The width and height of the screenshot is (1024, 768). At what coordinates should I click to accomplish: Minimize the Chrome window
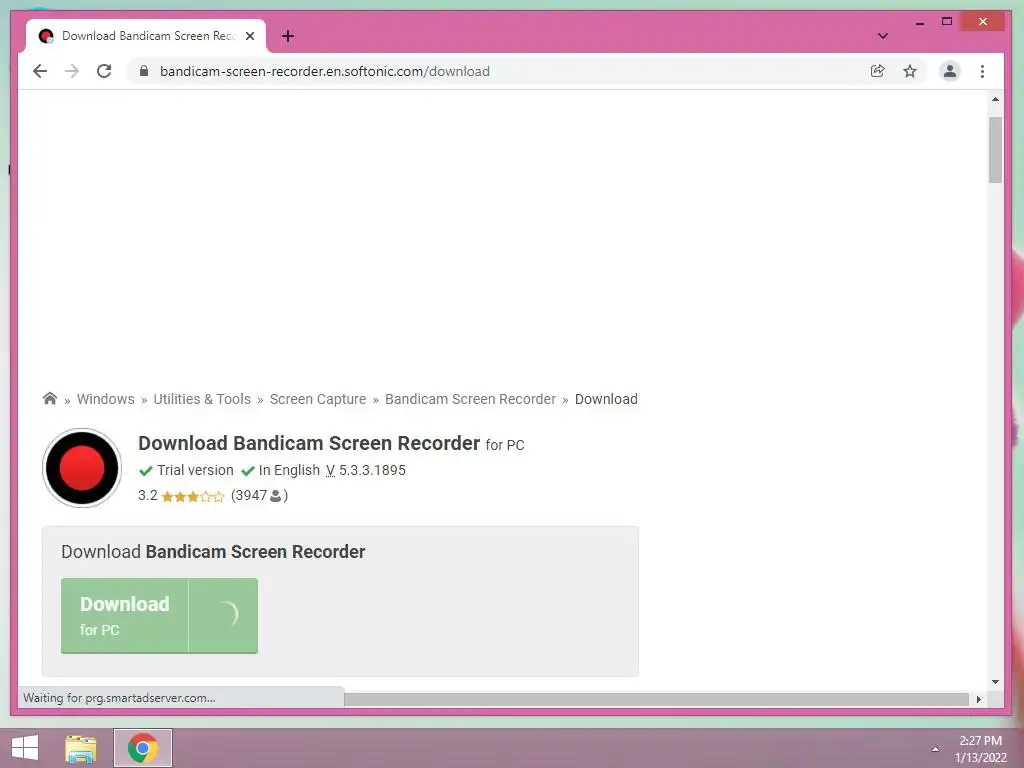tap(920, 22)
